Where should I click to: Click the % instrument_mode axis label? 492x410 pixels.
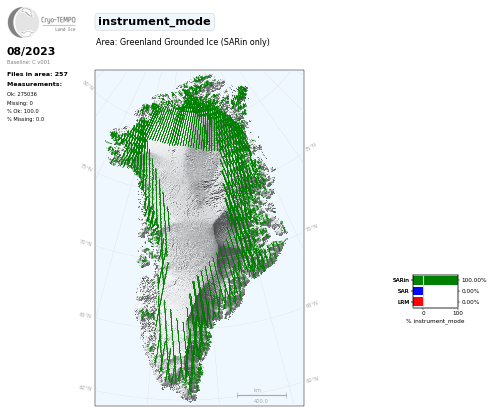coord(435,321)
